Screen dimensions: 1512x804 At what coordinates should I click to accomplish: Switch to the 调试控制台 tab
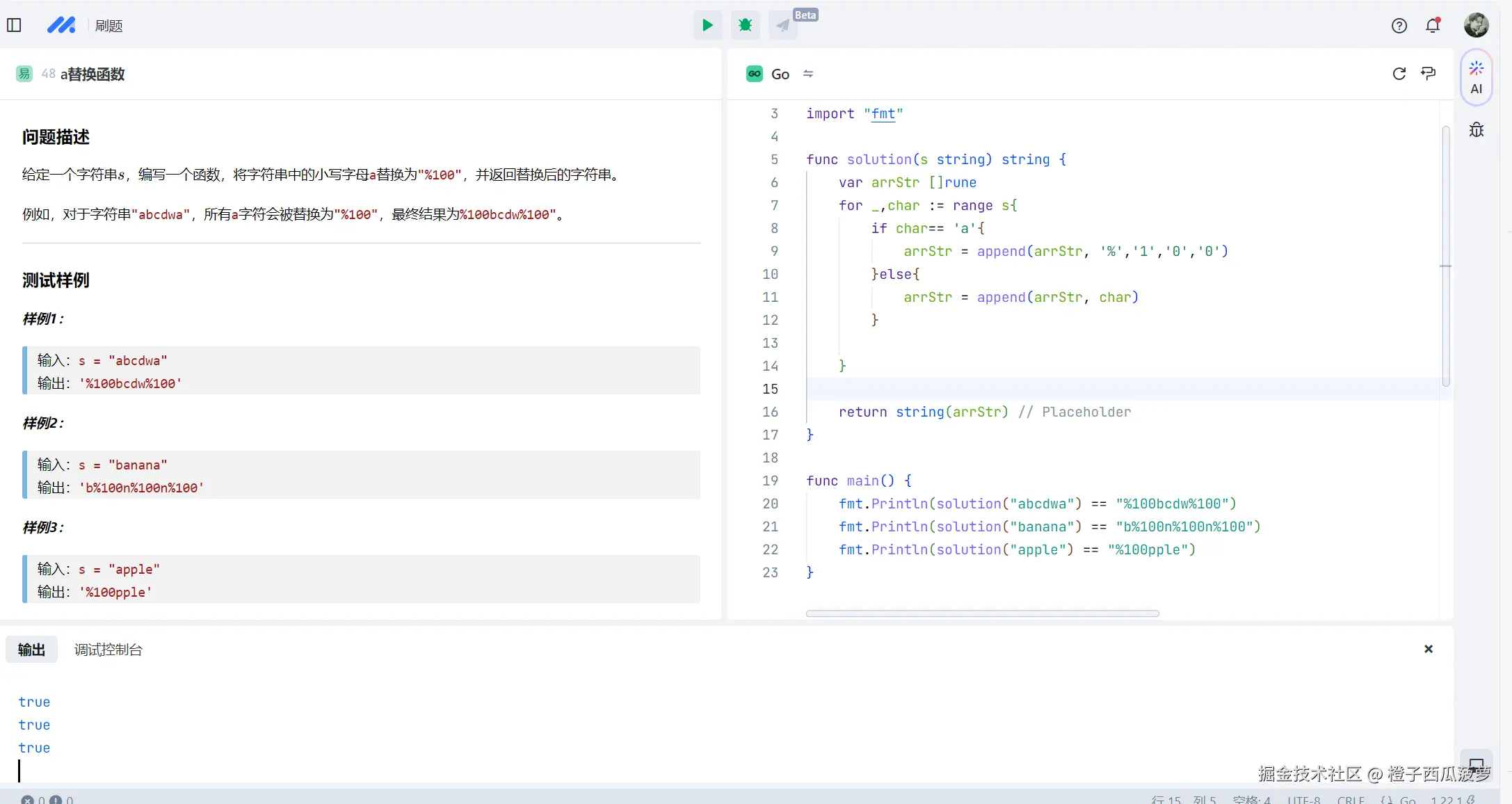click(108, 650)
